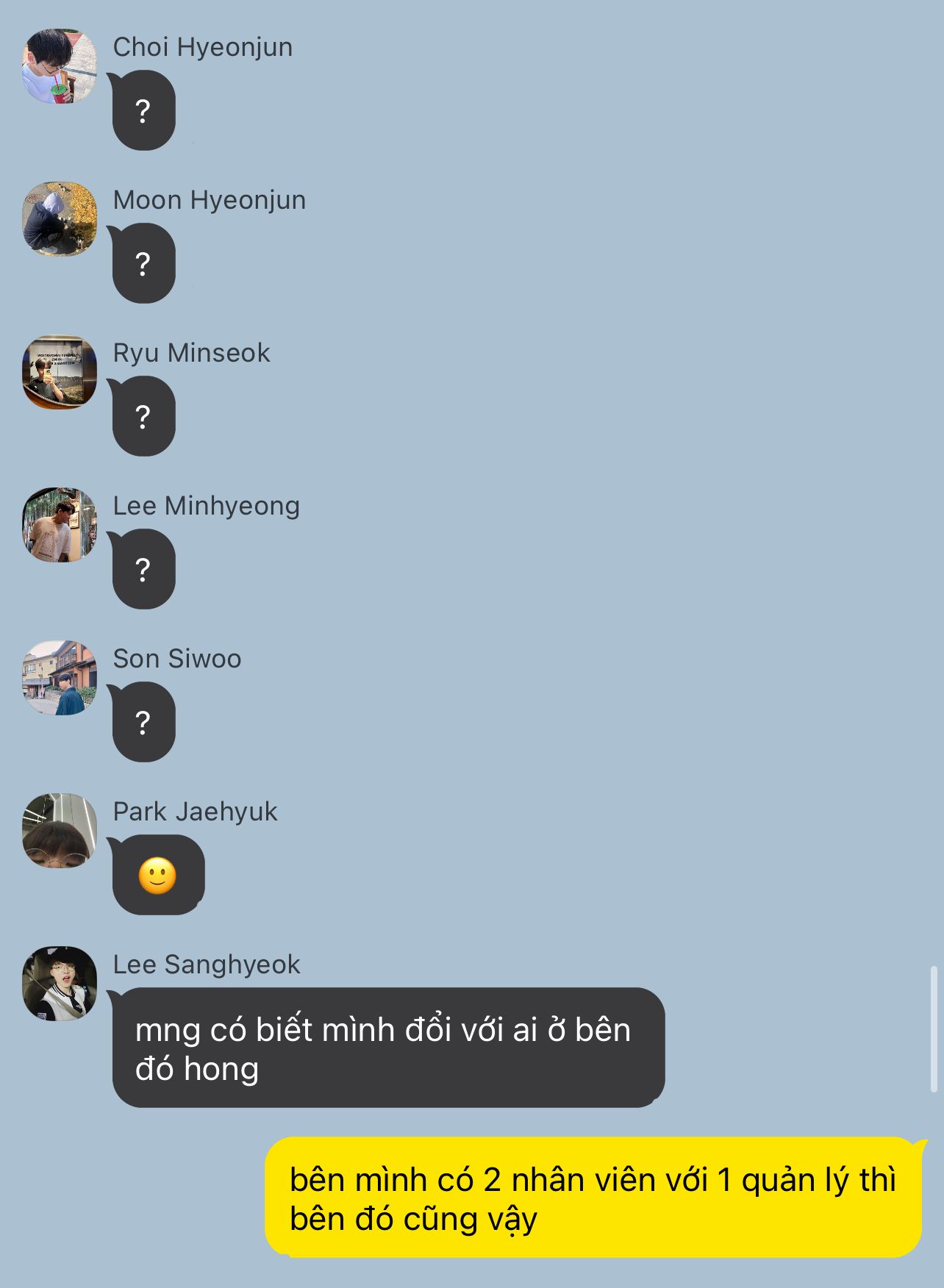The width and height of the screenshot is (944, 1288).
Task: Click the Park Jaehyuk name label
Action: pos(195,812)
